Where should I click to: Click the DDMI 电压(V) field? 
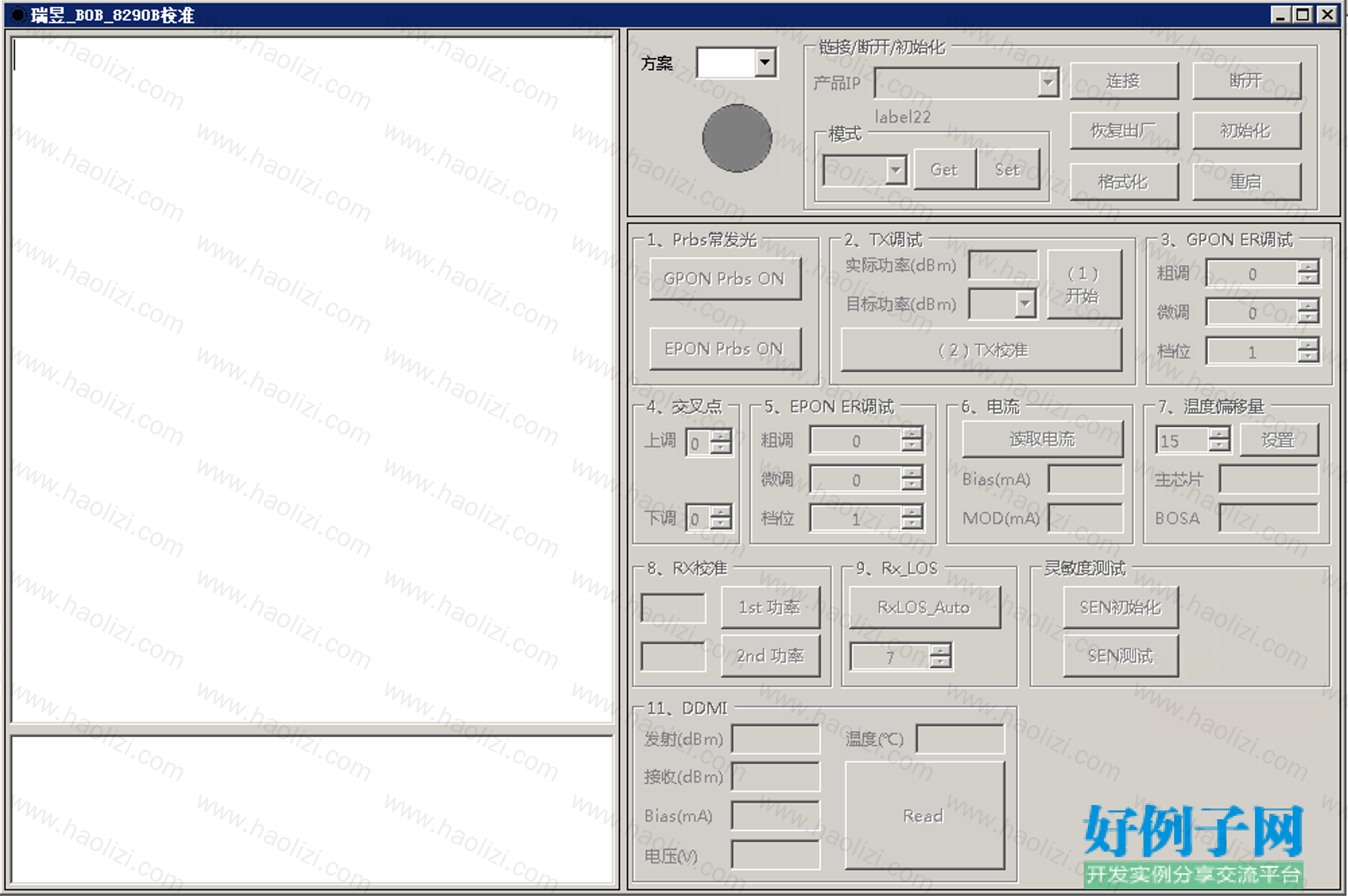point(776,855)
